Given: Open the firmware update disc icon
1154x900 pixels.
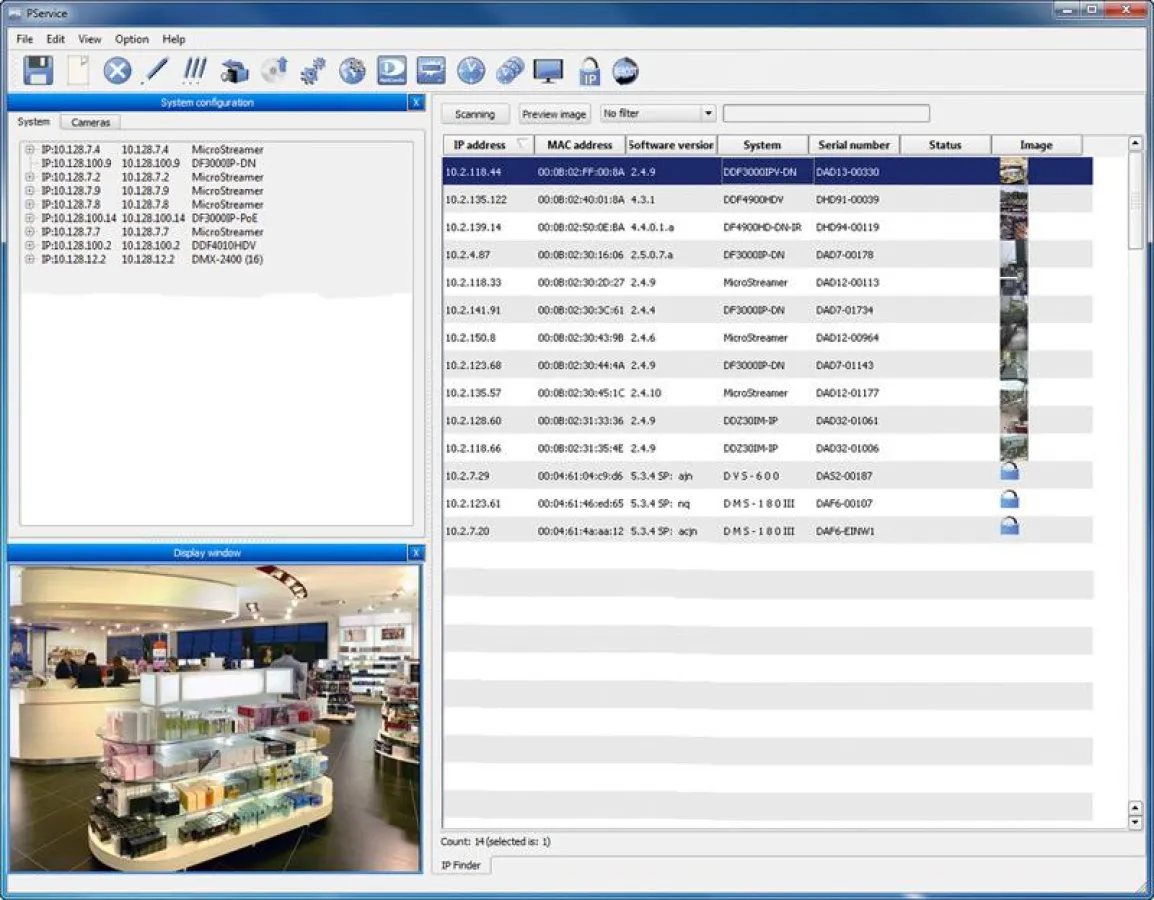Looking at the screenshot, I should 275,70.
